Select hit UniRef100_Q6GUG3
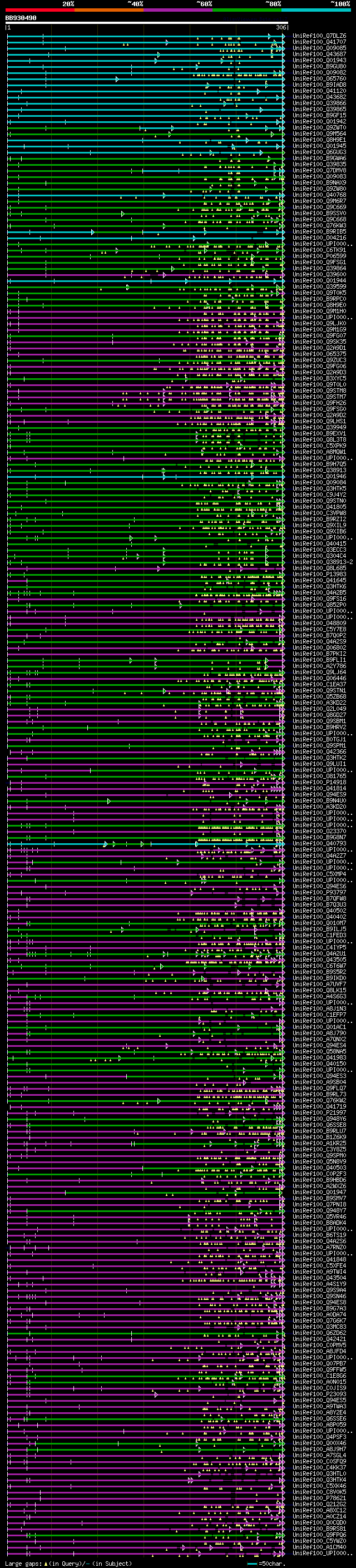This screenshot has width=356, height=1568. [x=319, y=152]
